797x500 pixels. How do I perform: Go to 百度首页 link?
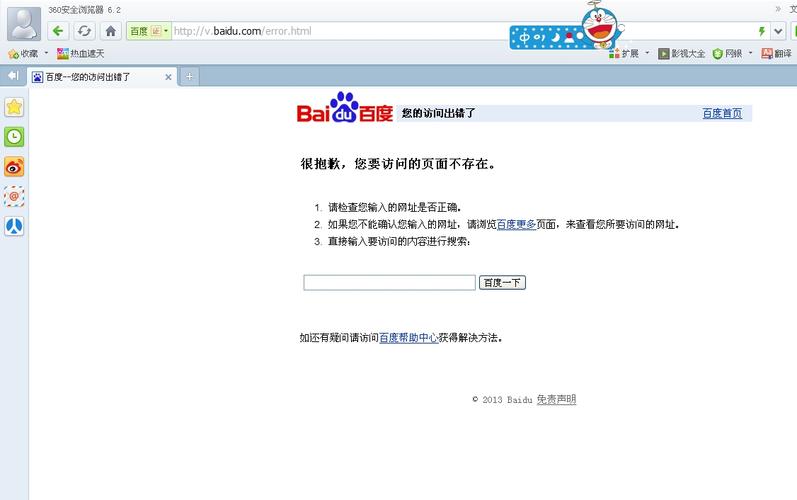(722, 113)
